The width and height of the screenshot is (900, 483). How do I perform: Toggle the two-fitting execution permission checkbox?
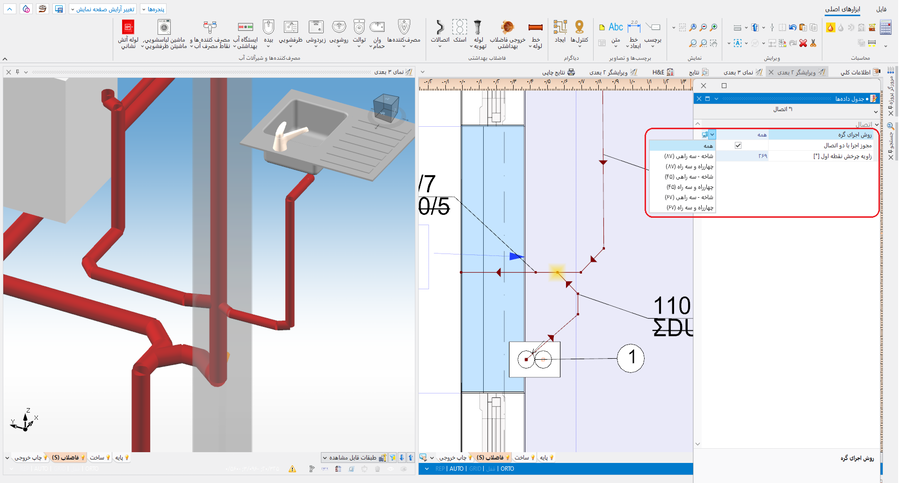click(x=738, y=145)
